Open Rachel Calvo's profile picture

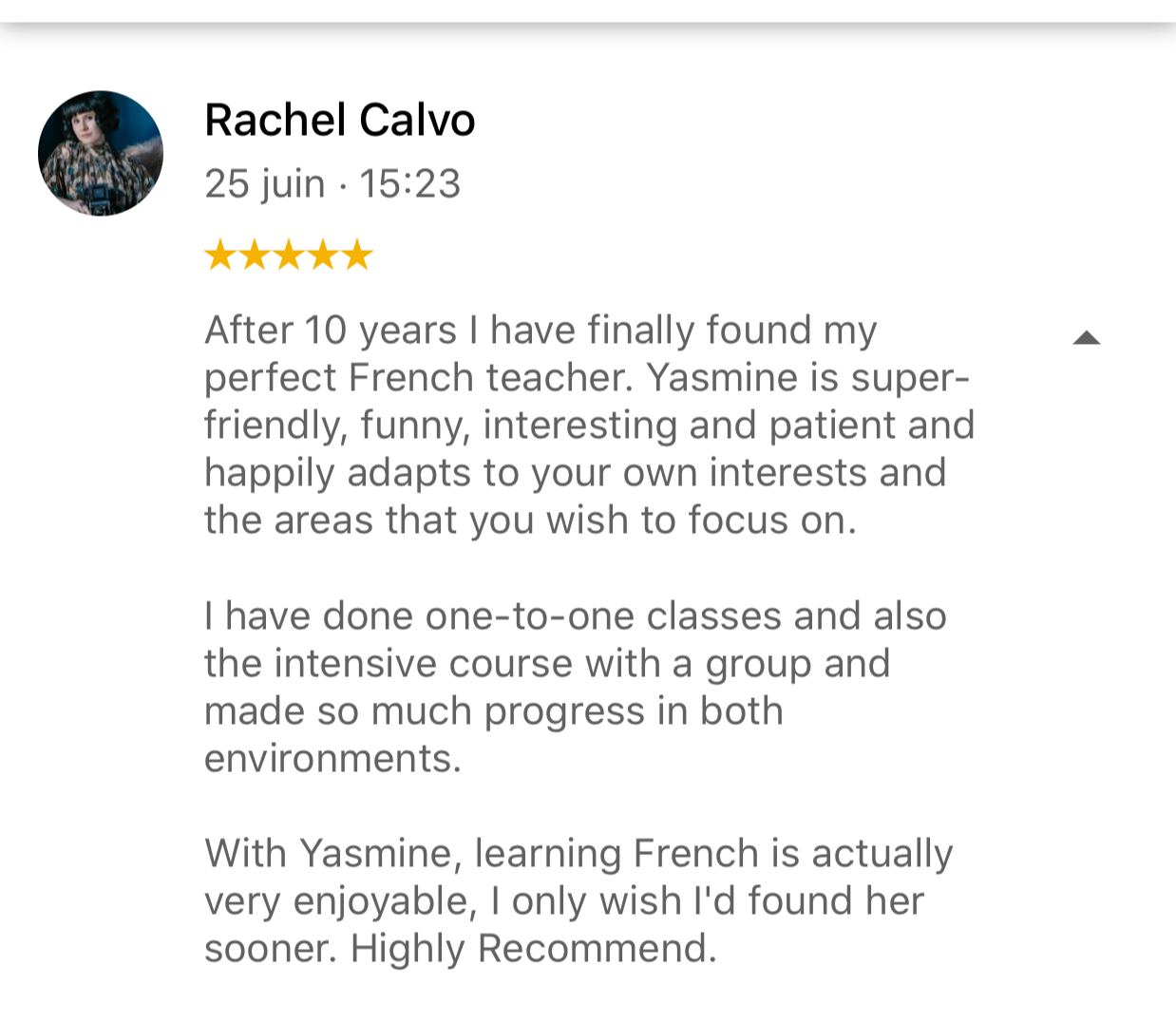pyautogui.click(x=101, y=153)
